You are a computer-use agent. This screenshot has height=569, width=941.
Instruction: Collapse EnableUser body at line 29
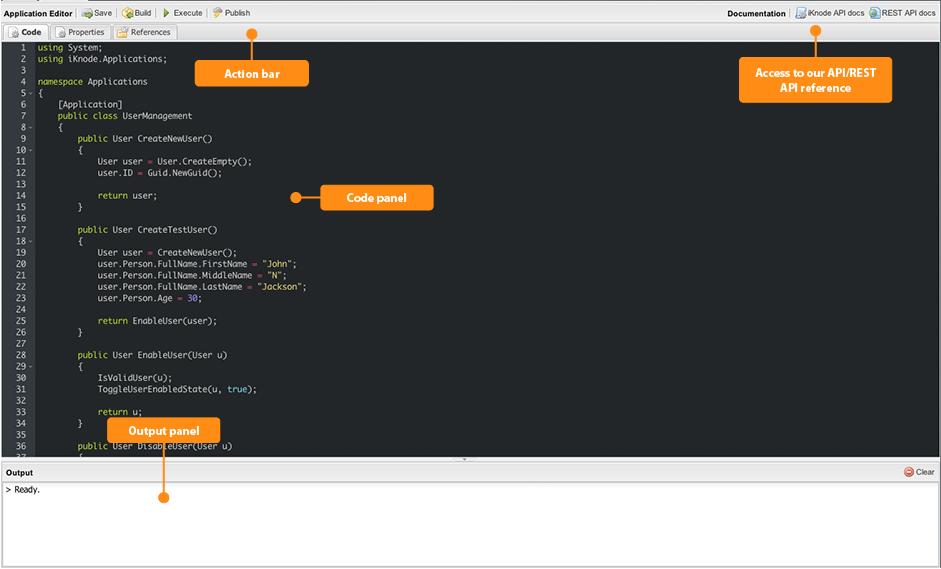click(31, 367)
